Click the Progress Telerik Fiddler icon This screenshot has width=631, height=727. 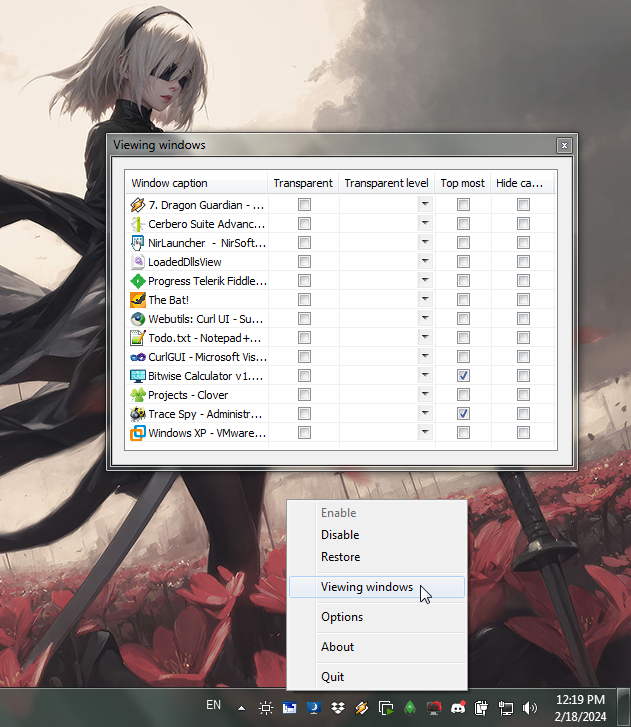point(138,281)
